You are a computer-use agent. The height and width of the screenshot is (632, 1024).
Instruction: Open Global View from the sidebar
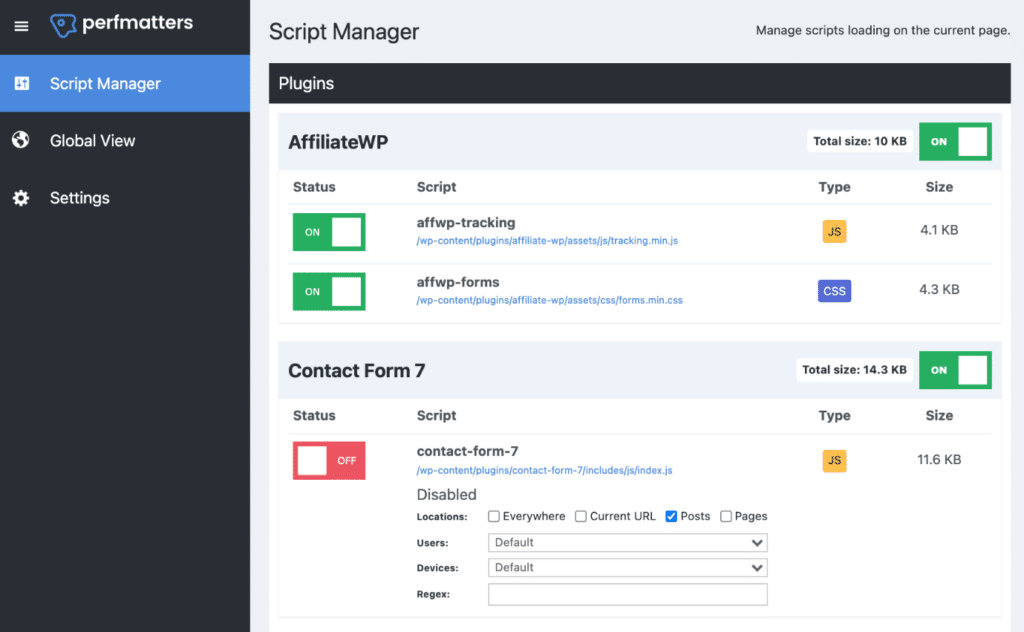(x=94, y=140)
